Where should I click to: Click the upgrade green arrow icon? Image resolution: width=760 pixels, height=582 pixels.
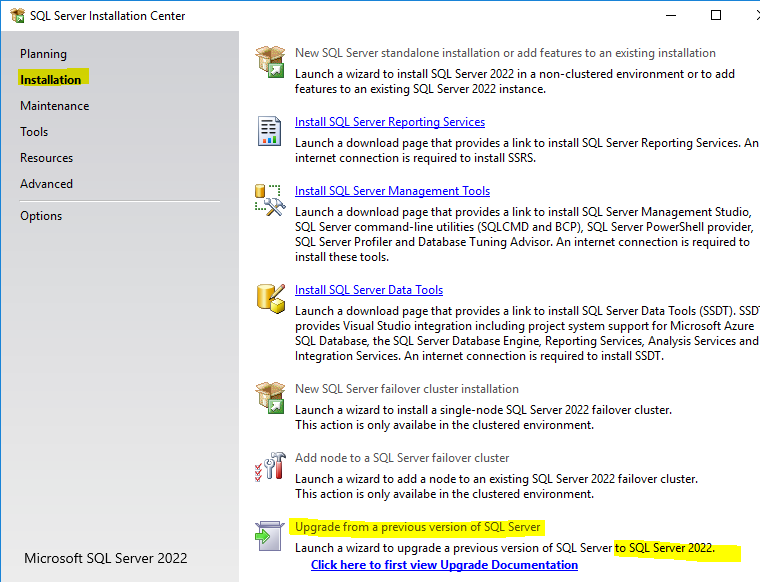(269, 535)
